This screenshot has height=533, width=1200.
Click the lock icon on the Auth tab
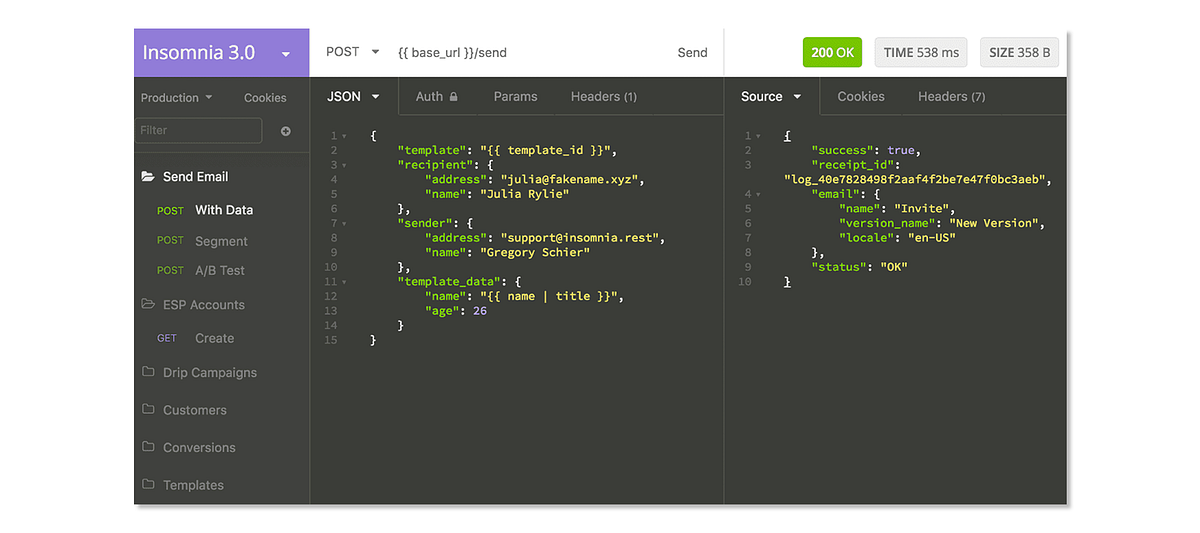453,97
